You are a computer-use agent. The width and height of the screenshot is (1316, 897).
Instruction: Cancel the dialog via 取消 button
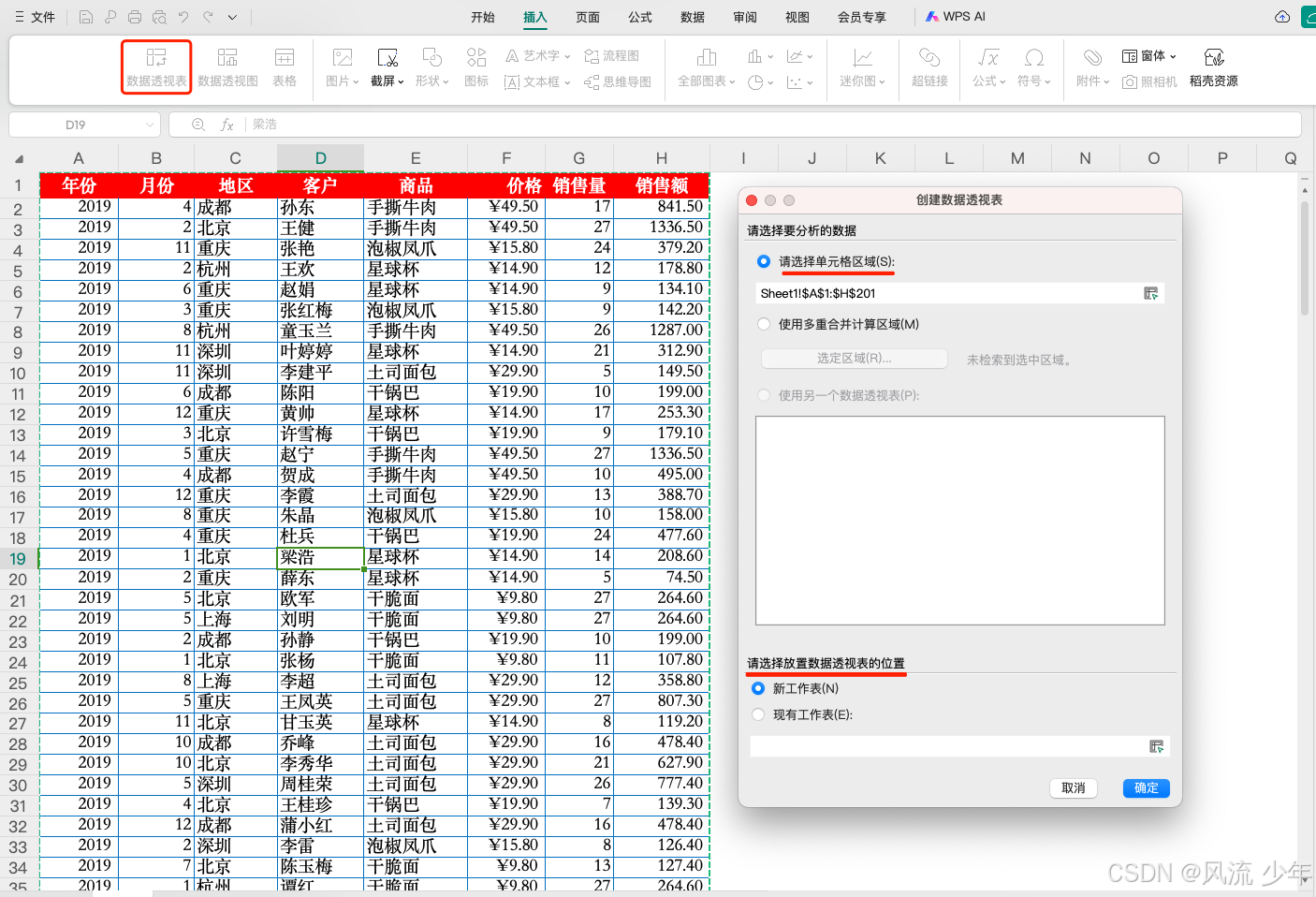click(1073, 787)
